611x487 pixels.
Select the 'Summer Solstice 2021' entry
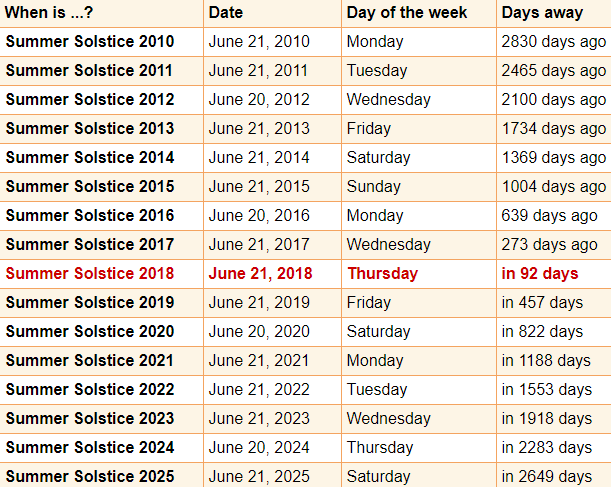[90, 360]
